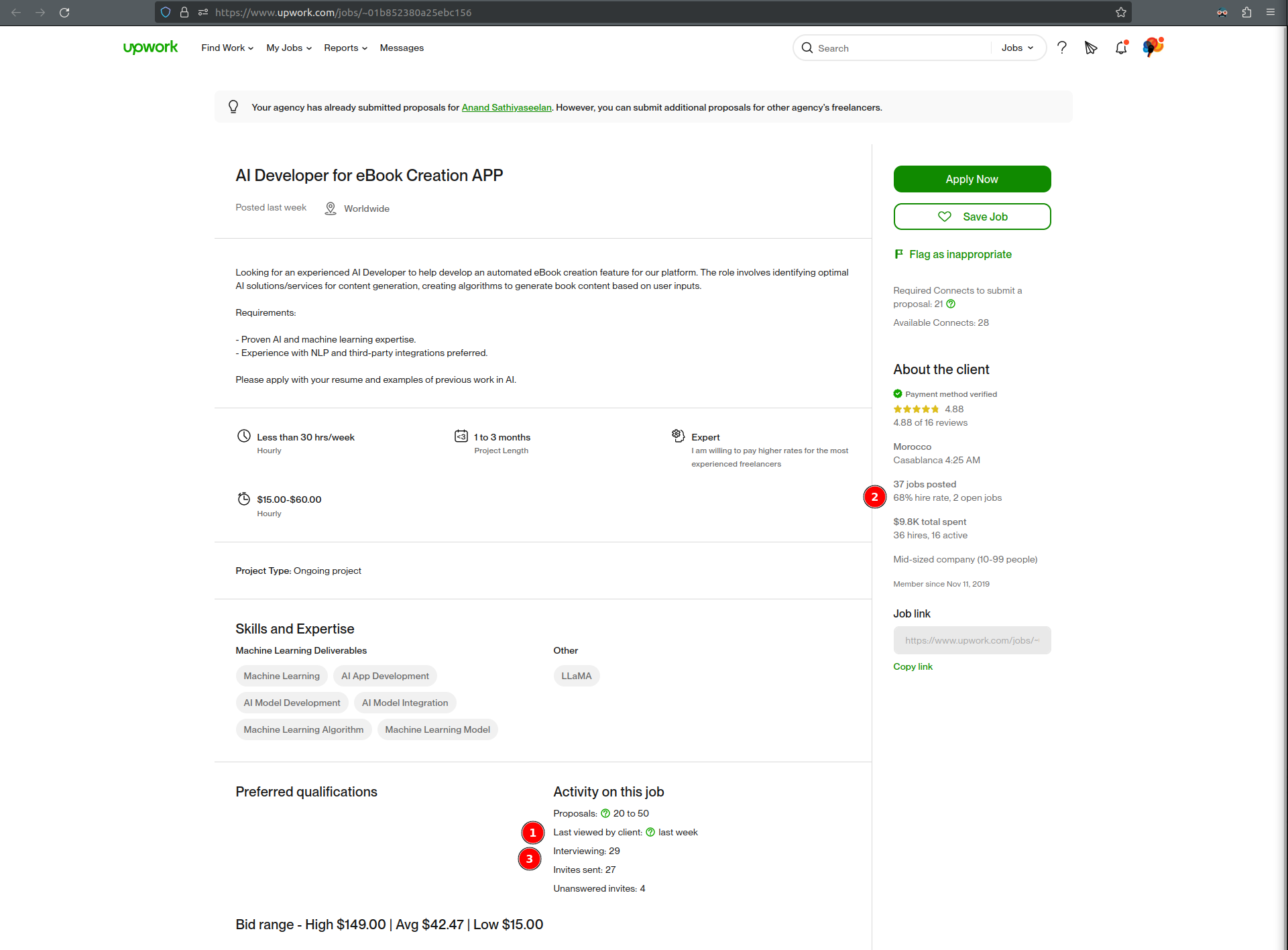
Task: Open the Anand Sathiyaseelan link
Action: [506, 107]
